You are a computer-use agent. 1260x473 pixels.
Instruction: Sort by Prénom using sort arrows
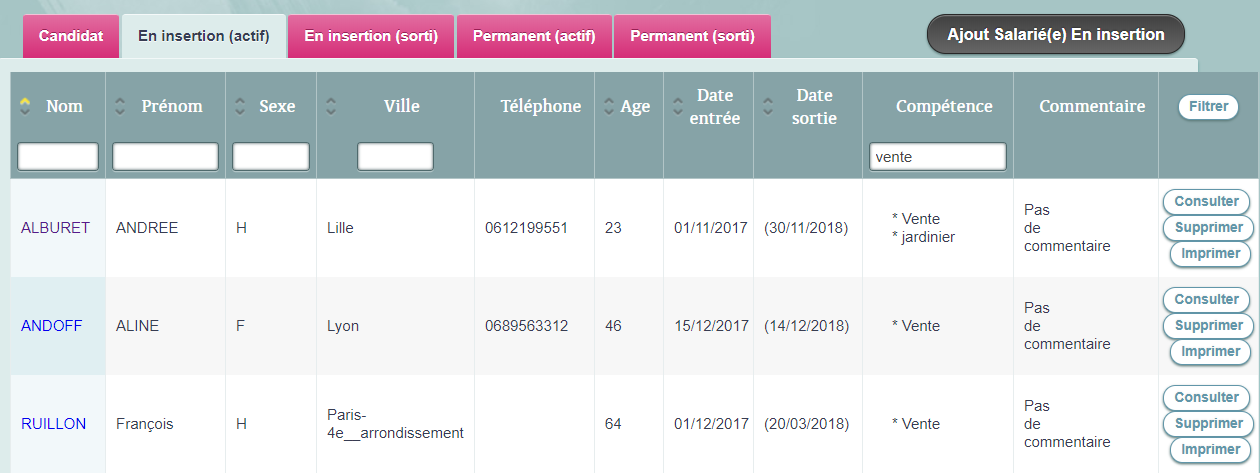pos(121,106)
